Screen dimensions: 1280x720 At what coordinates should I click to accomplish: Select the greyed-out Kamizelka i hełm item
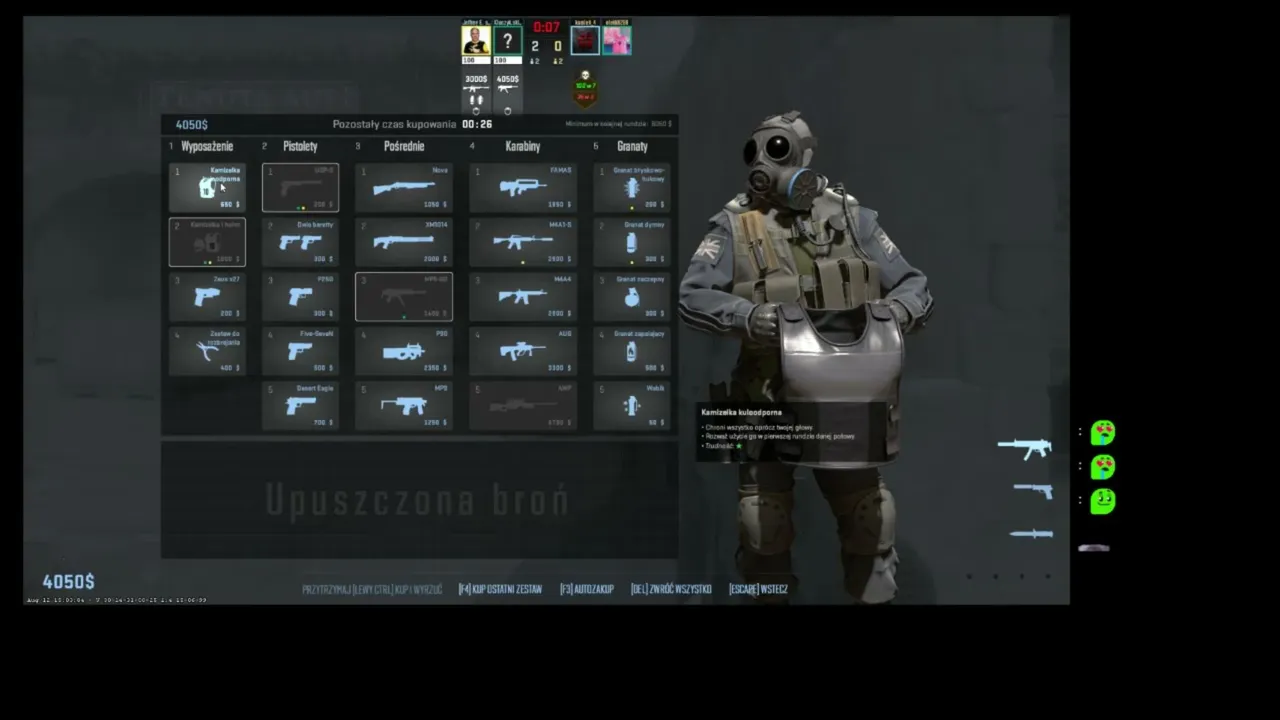(x=207, y=242)
